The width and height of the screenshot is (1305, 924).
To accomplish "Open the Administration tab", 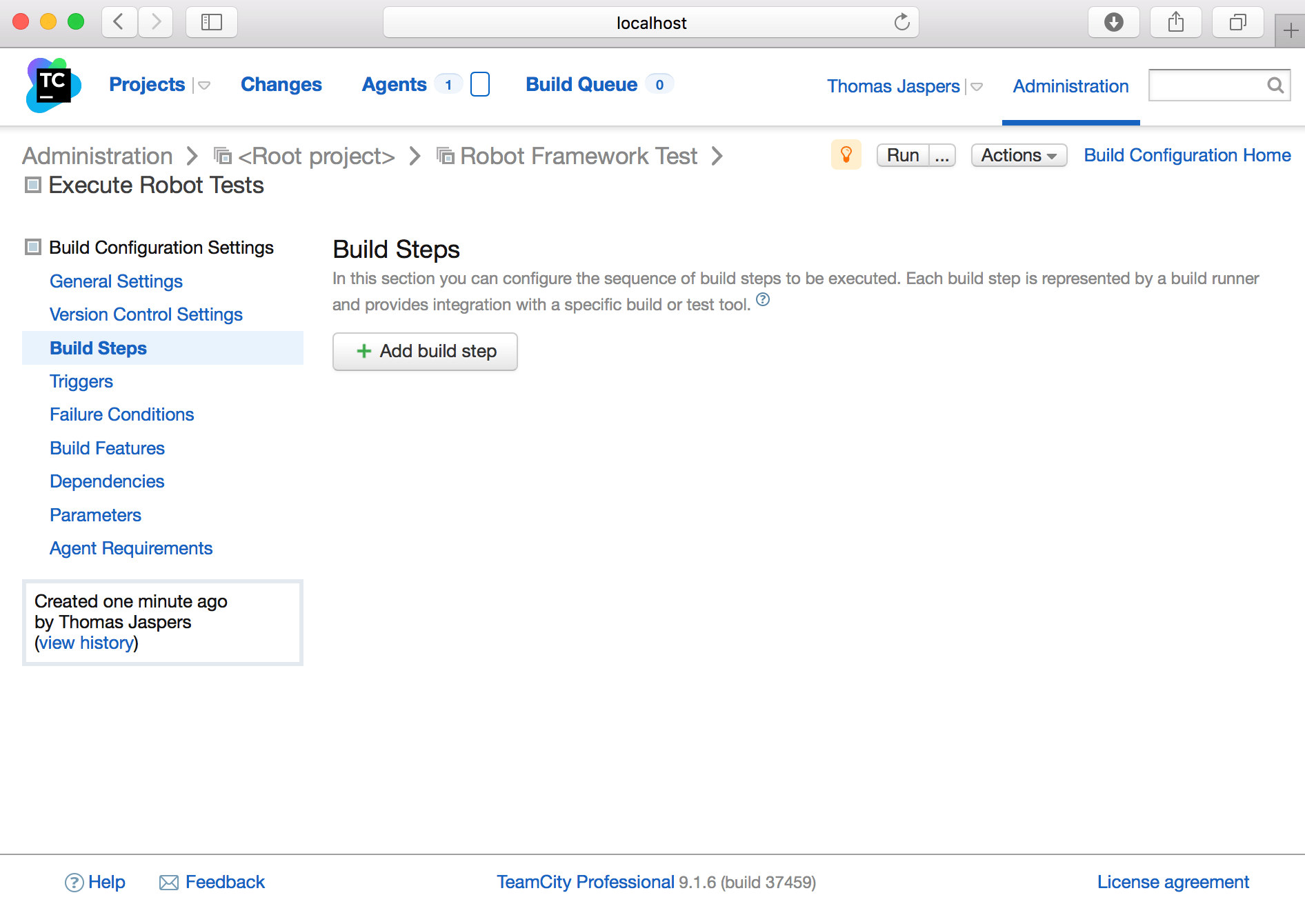I will [x=1070, y=86].
